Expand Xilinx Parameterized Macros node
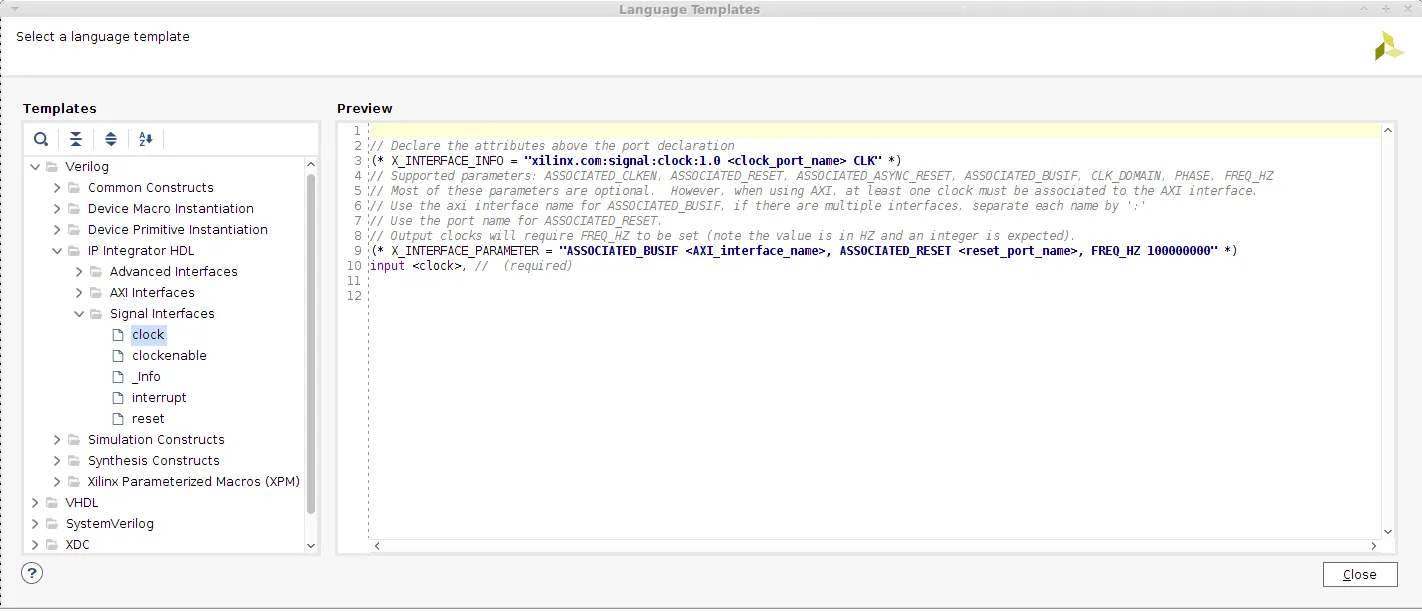The width and height of the screenshot is (1422, 612). tap(58, 482)
